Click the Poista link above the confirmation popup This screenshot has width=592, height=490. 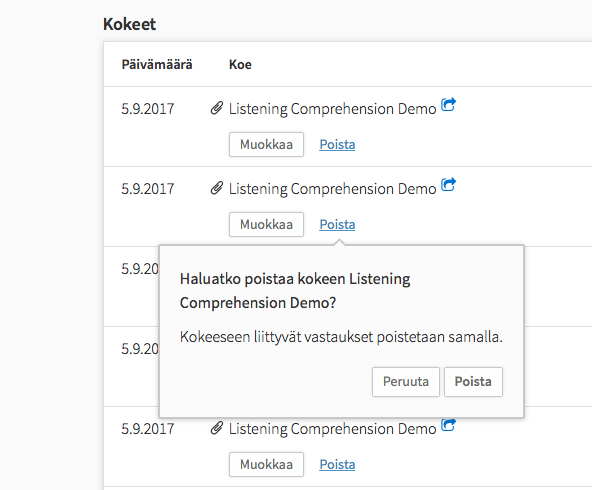click(x=337, y=224)
